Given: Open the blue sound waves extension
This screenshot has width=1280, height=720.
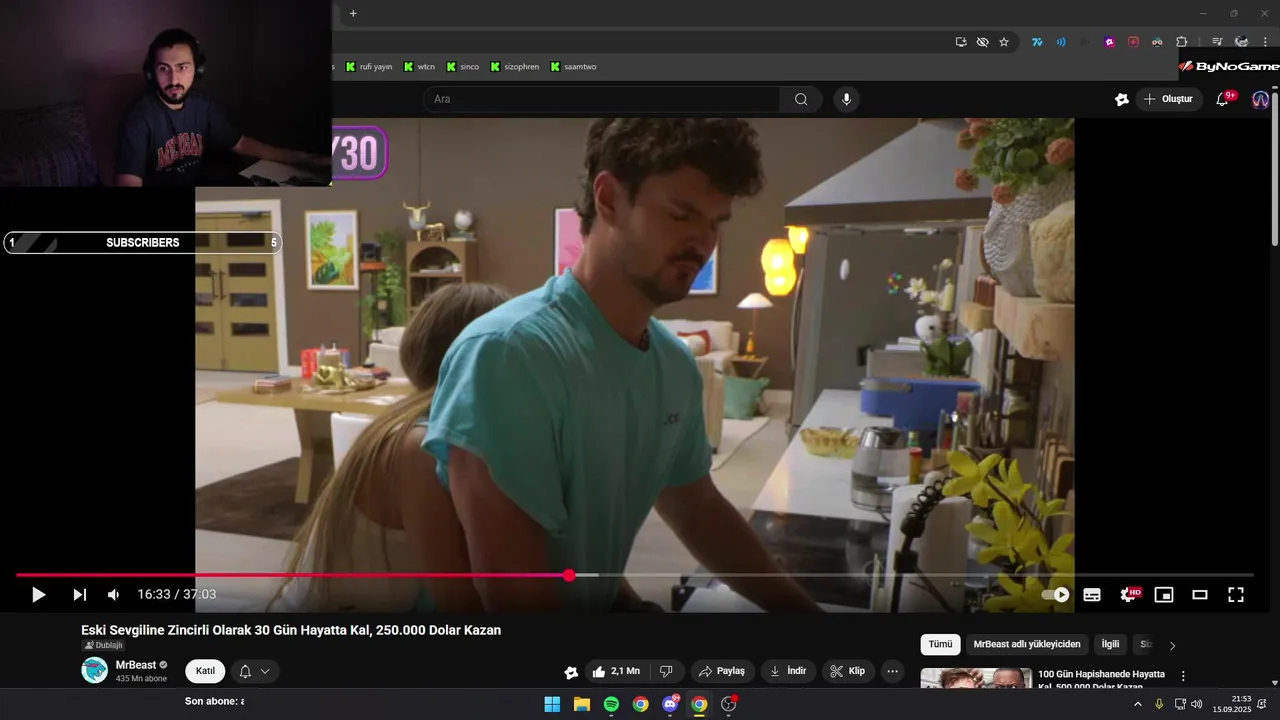Looking at the screenshot, I should pyautogui.click(x=1061, y=42).
